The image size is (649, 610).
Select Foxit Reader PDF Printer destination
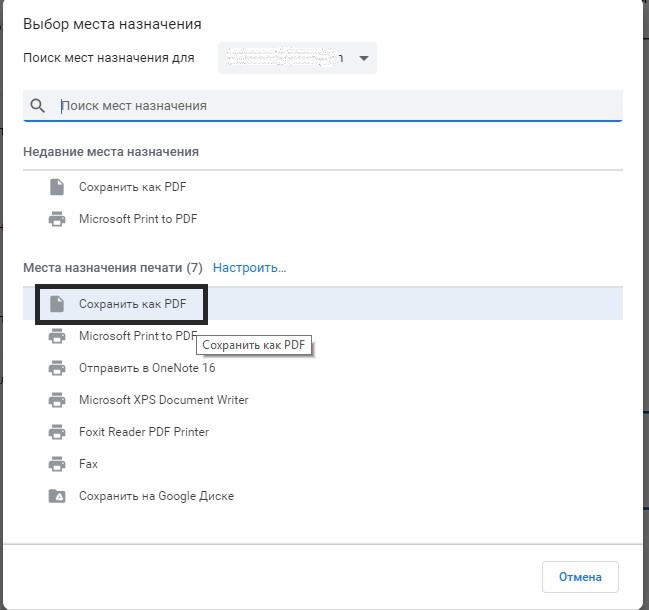tap(144, 432)
